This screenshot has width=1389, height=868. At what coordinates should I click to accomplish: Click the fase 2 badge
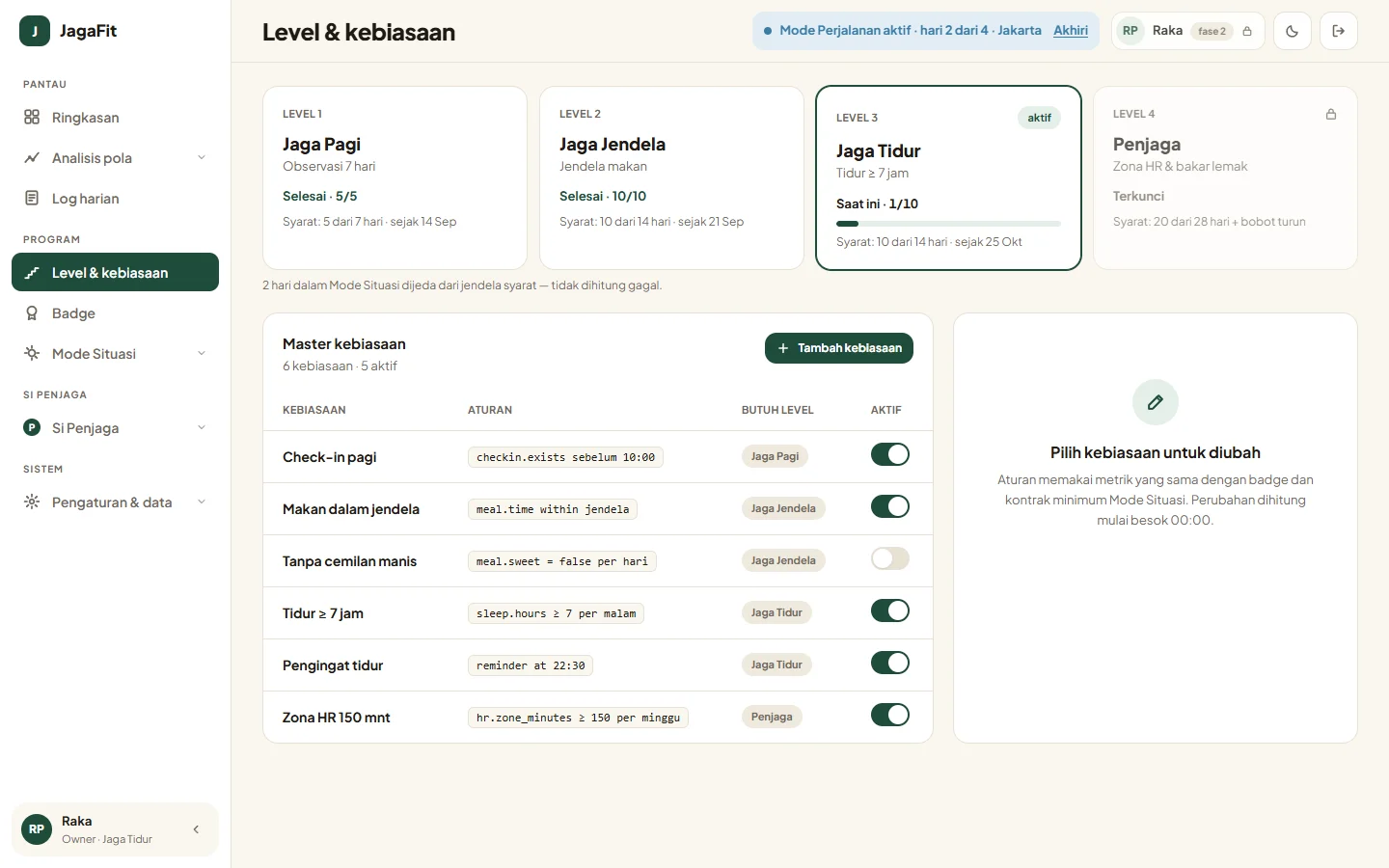pyautogui.click(x=1212, y=31)
